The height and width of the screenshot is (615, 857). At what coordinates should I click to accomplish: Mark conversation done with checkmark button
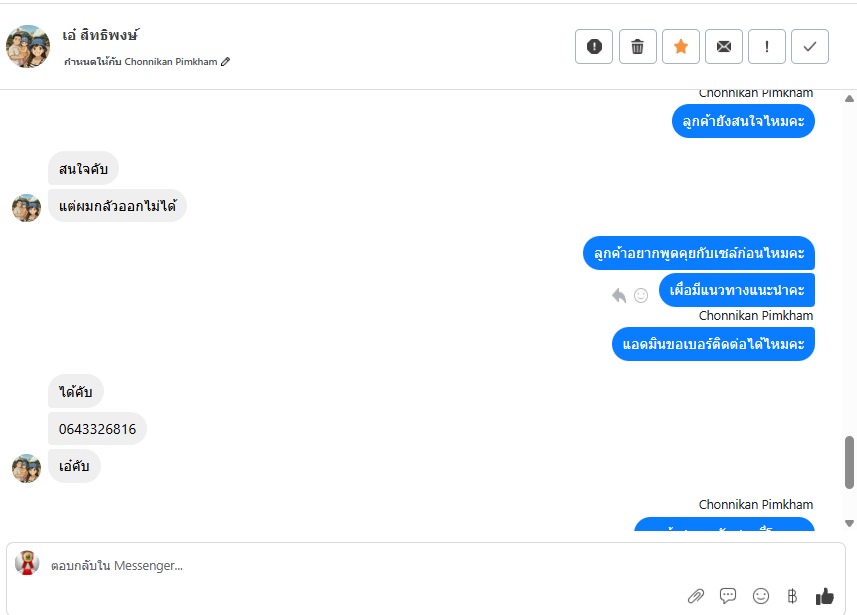(810, 46)
